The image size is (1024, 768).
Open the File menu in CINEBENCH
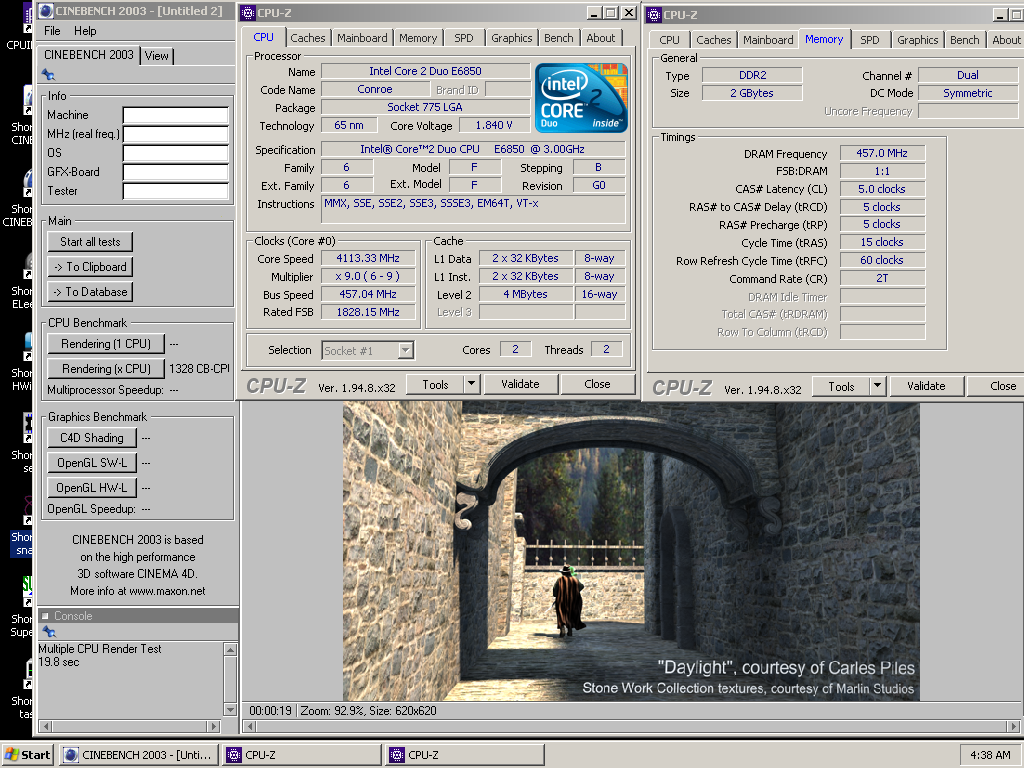click(52, 31)
